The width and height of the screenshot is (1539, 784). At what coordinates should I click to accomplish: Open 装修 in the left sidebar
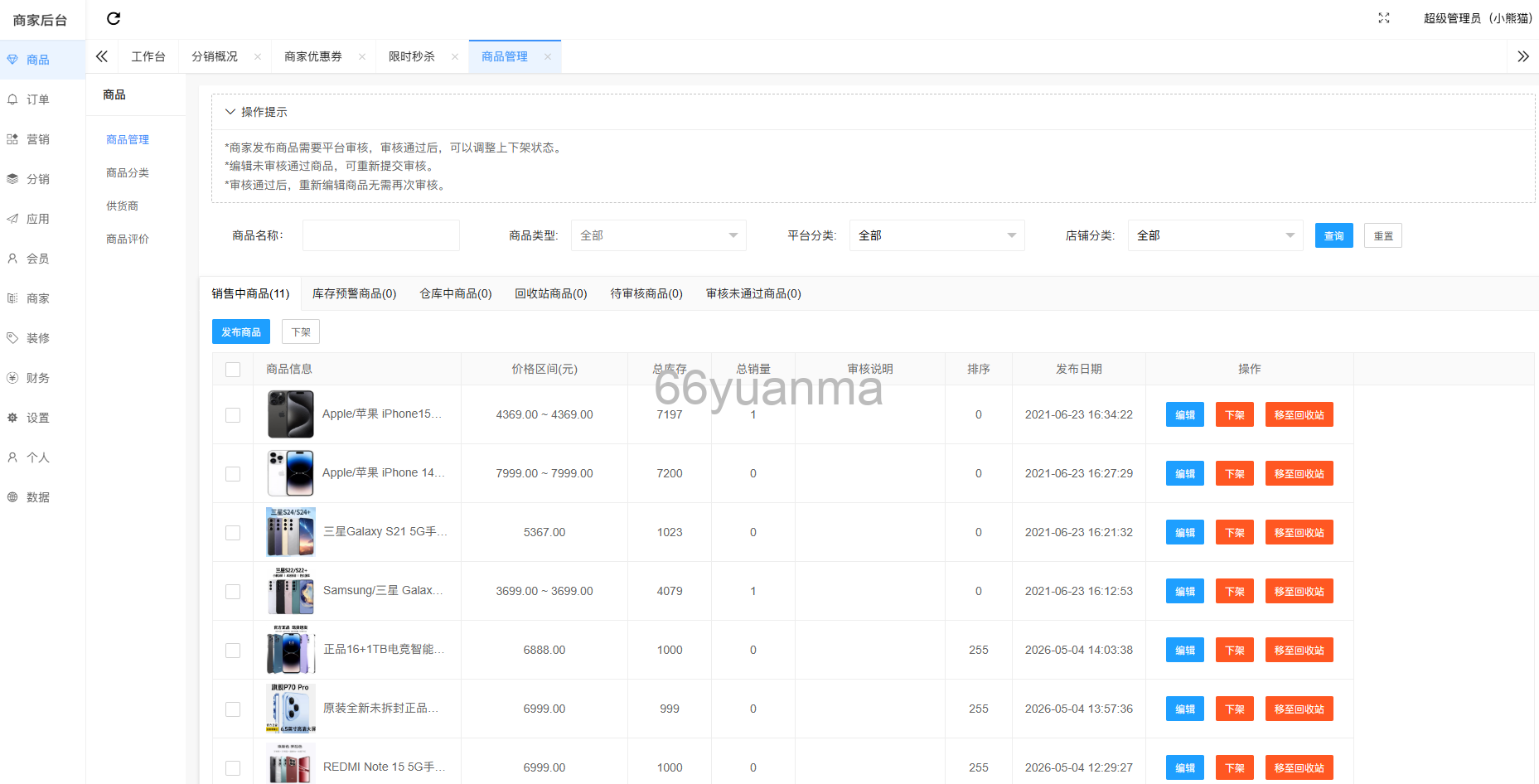42,338
